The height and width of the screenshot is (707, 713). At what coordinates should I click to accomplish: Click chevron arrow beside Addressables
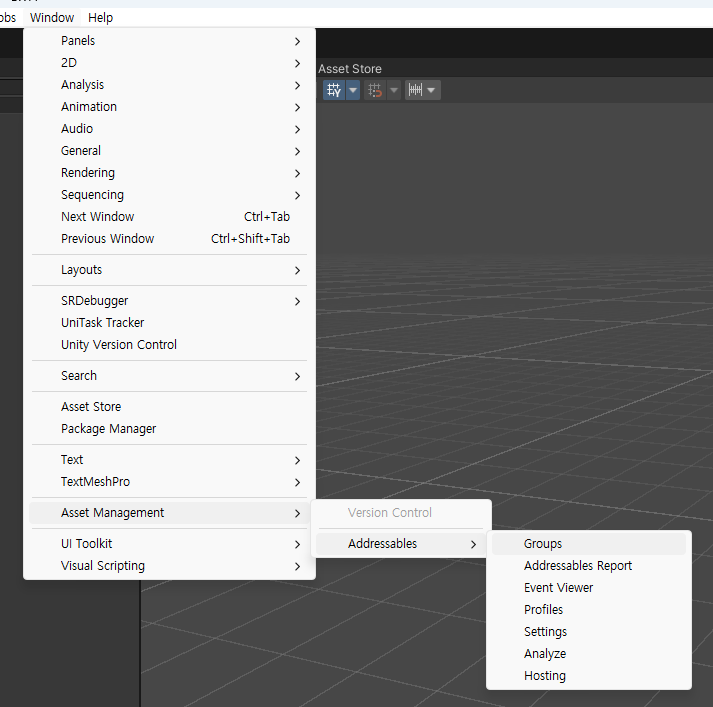pos(473,544)
